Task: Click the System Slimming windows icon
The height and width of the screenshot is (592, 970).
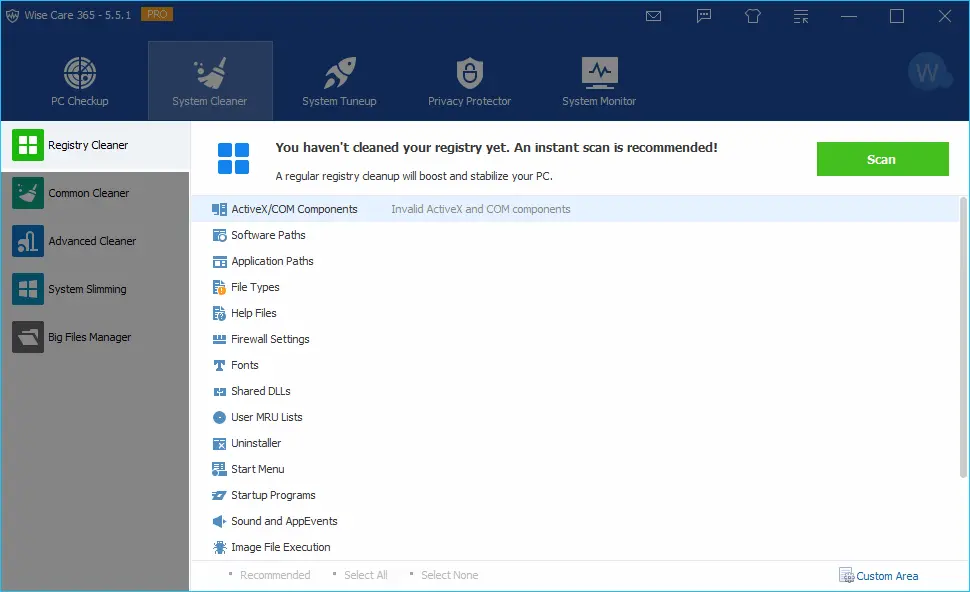Action: coord(28,289)
